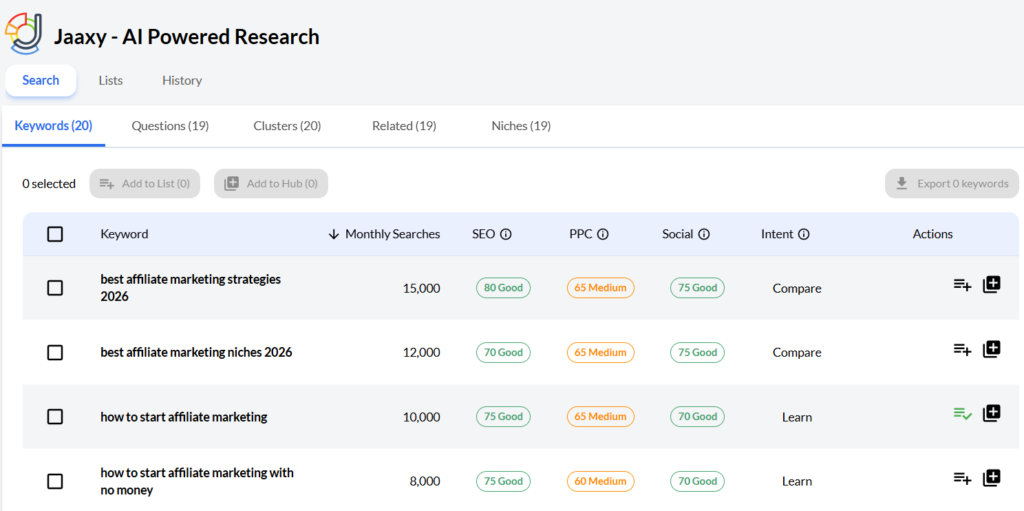Viewport: 1024px width, 511px height.
Task: Add 'best affiliate marketing niches 2026' to hub
Action: 991,350
